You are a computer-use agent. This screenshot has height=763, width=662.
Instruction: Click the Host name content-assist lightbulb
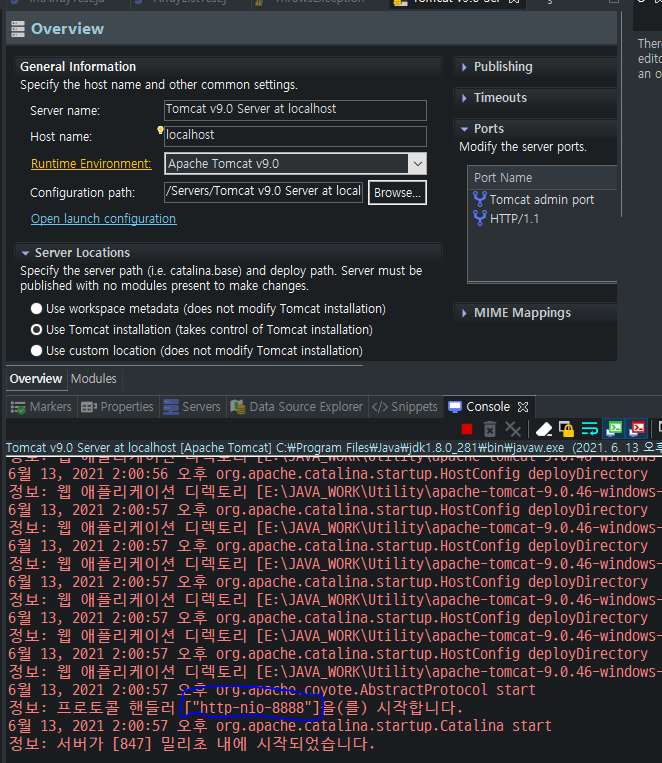tap(160, 130)
